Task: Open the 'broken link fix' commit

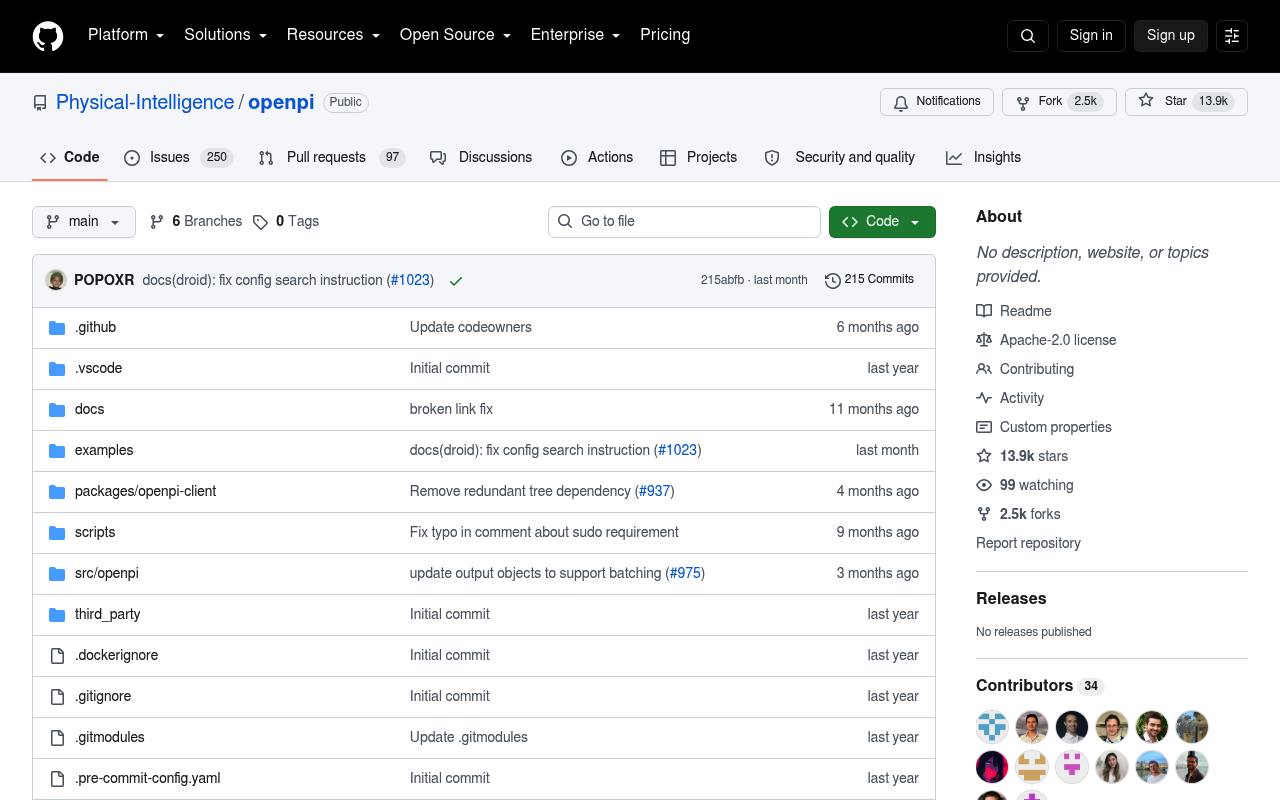Action: point(451,409)
